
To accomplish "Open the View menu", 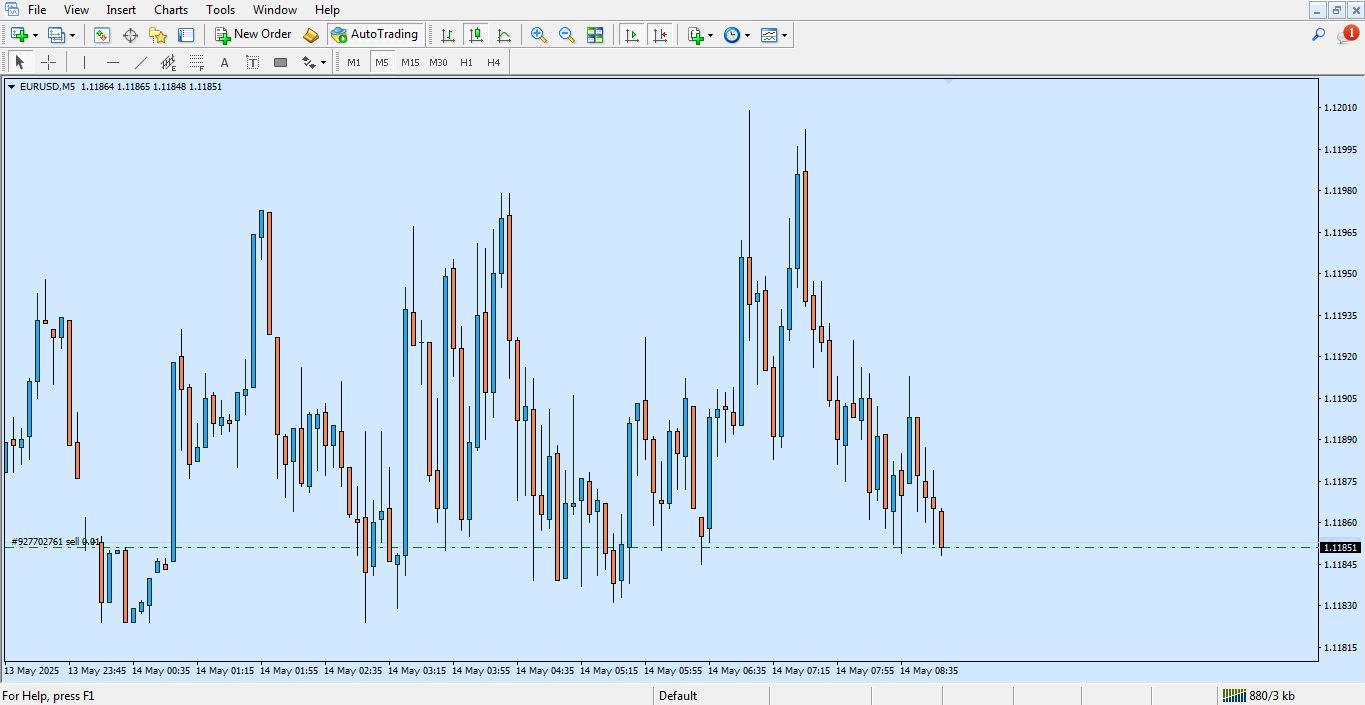I will coord(76,10).
